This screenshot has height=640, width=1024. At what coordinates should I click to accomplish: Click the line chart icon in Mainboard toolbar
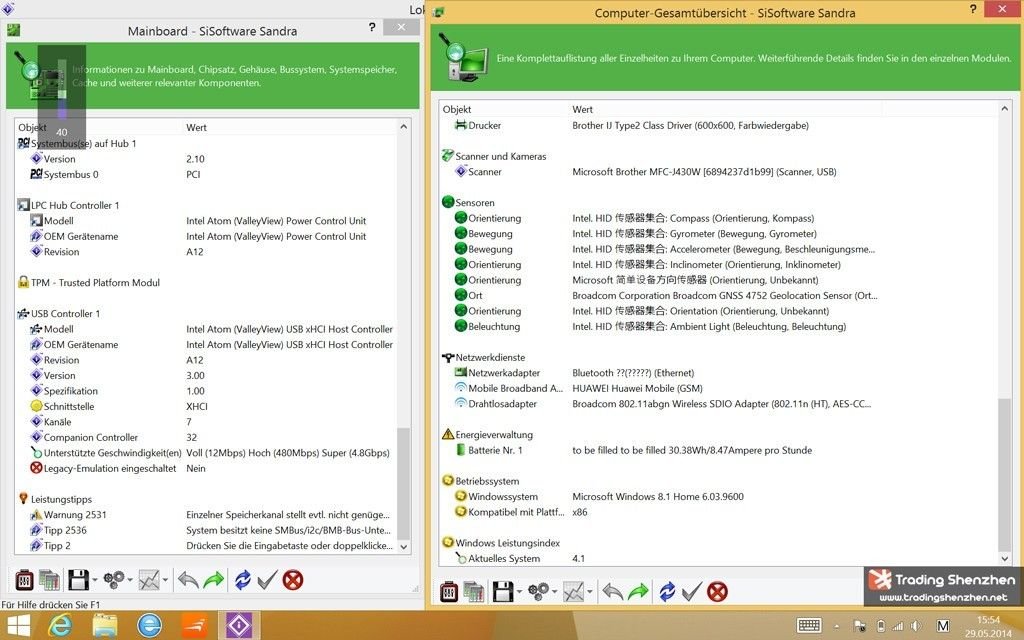[149, 580]
